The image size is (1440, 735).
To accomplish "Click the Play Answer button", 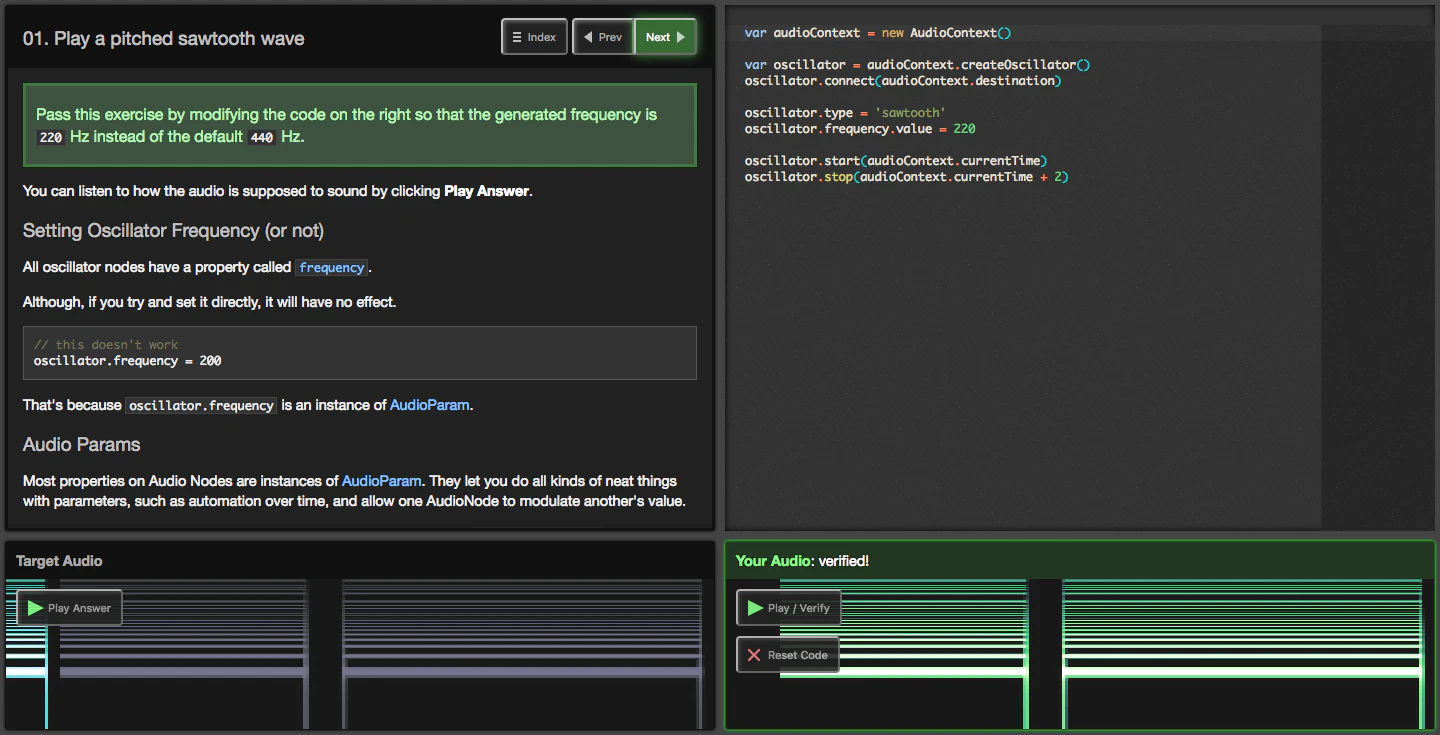I will pos(69,607).
